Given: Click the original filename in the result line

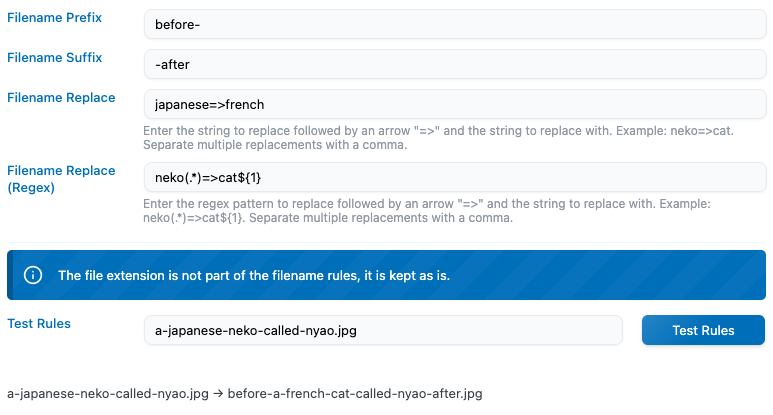Looking at the screenshot, I should click(x=108, y=394).
